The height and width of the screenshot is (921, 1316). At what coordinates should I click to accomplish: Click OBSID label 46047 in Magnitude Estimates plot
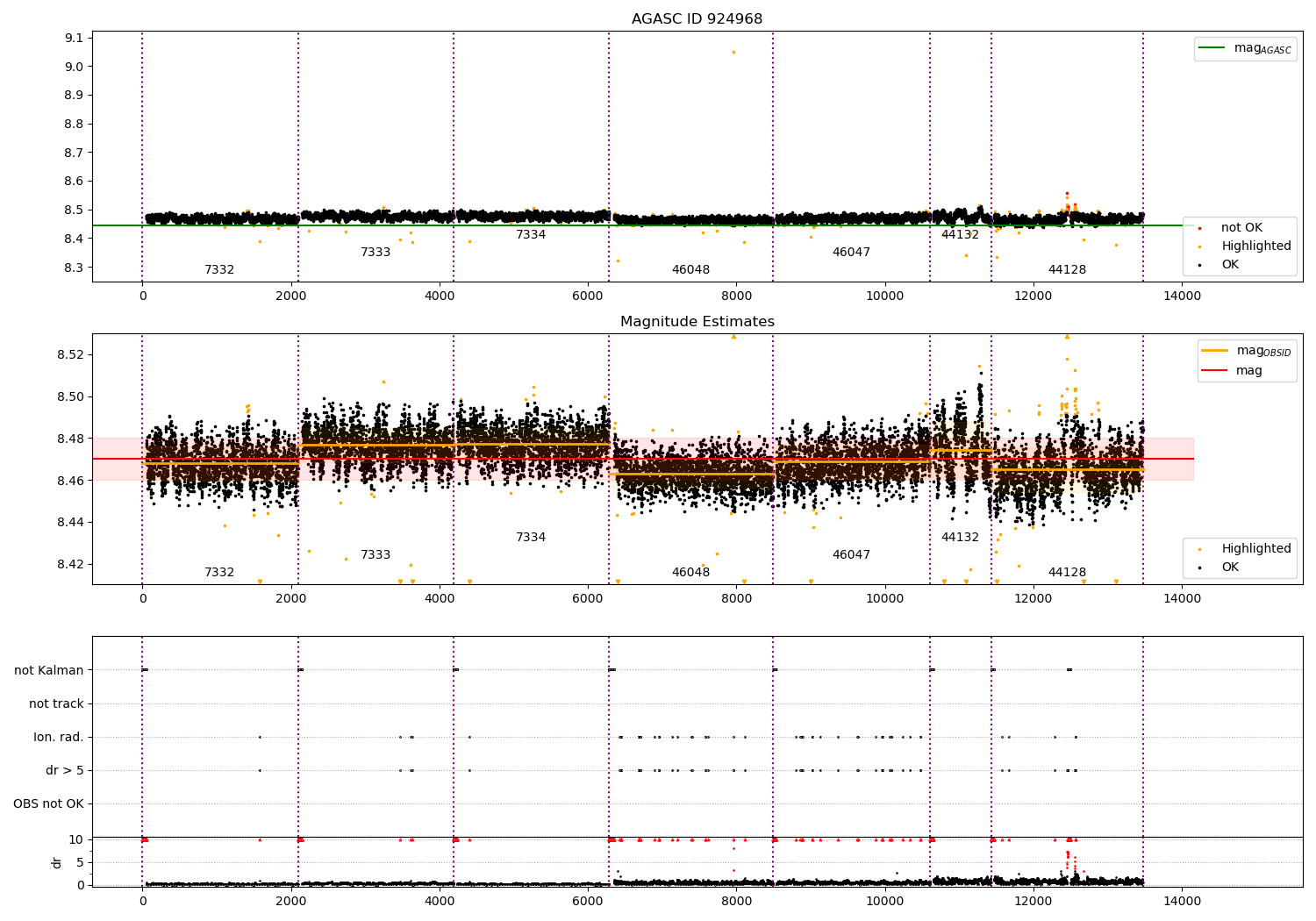(x=851, y=555)
